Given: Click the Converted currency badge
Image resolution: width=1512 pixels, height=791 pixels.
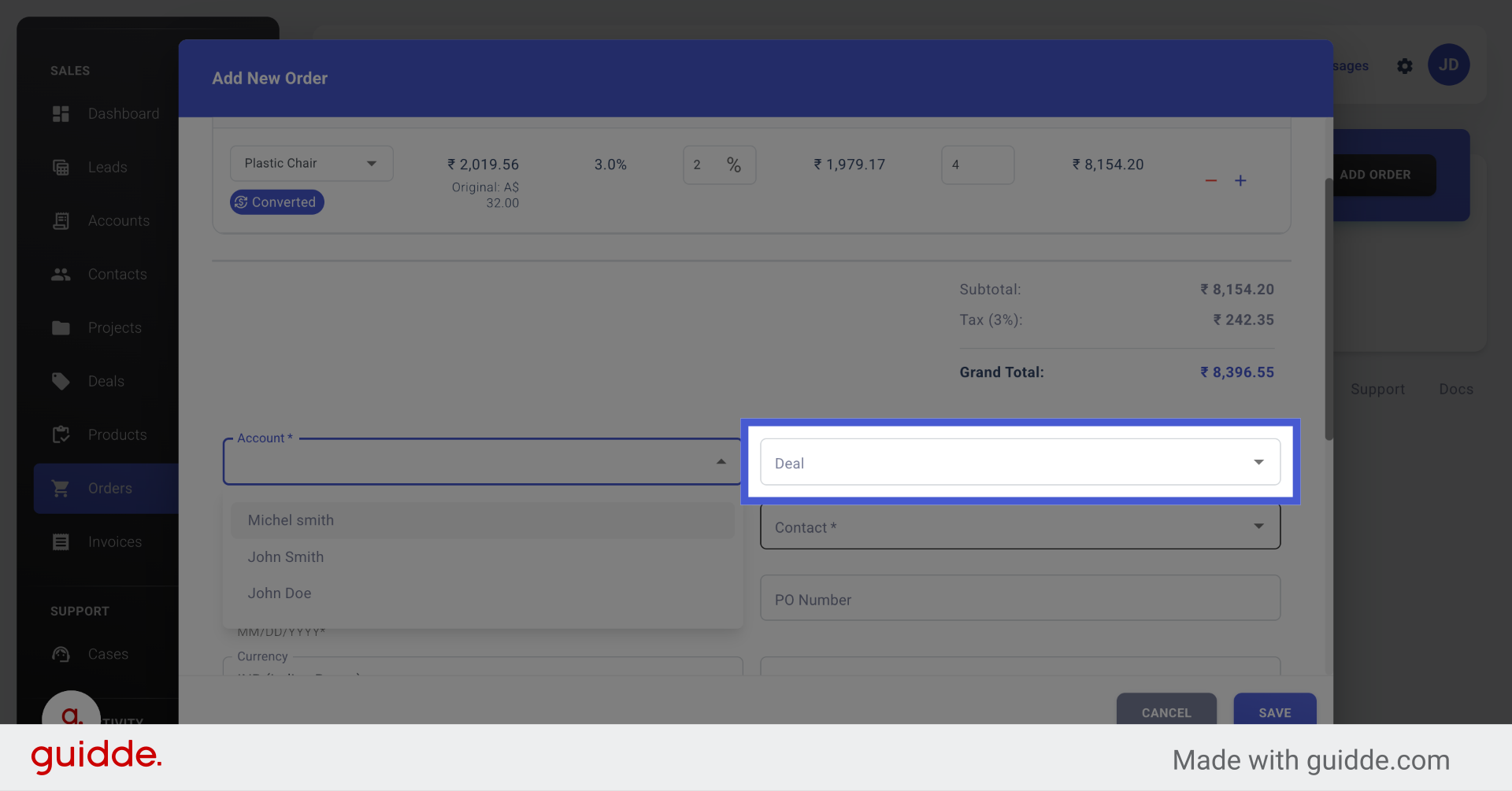Looking at the screenshot, I should tap(276, 202).
